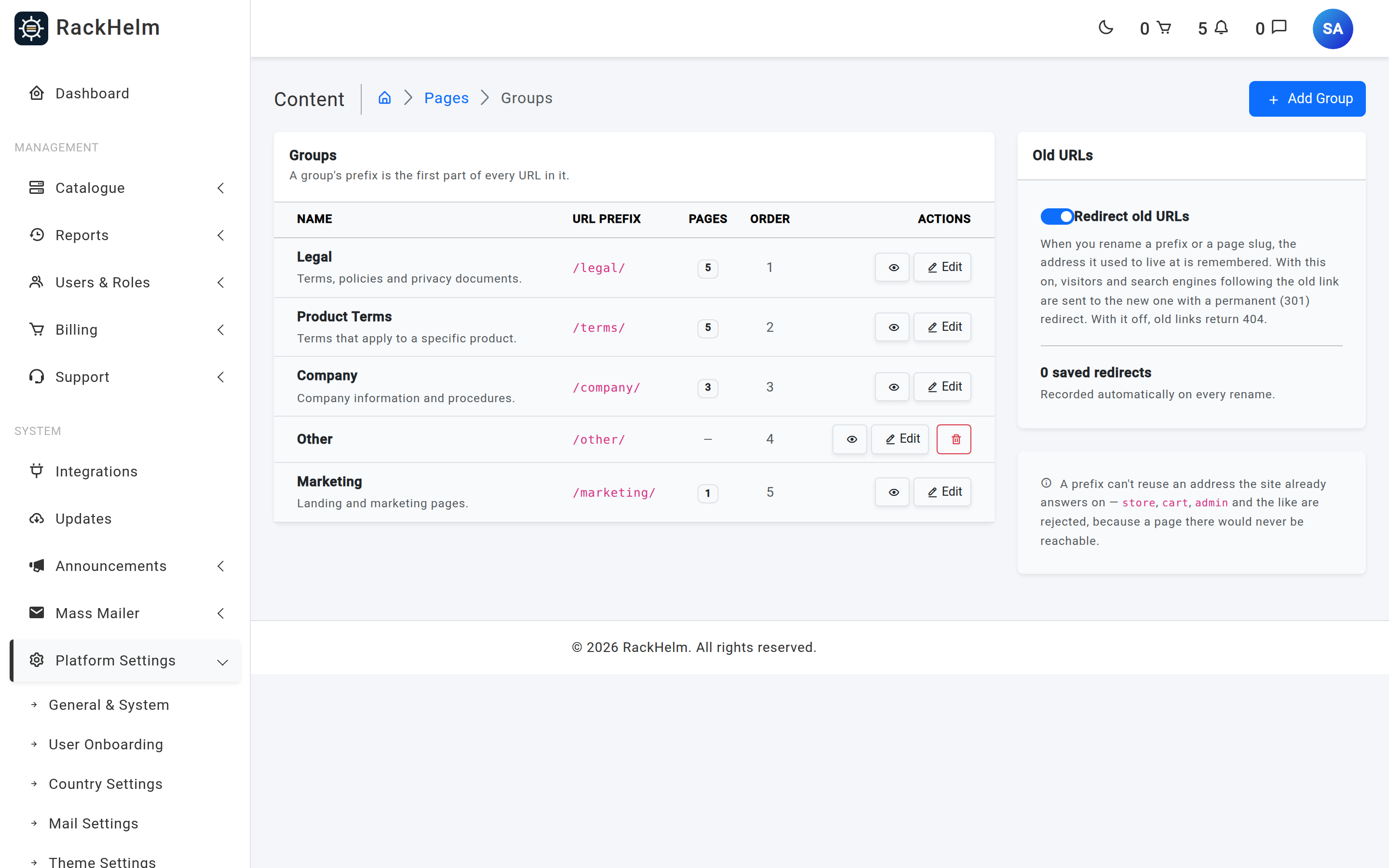
Task: Click the Add Group button
Action: tap(1307, 99)
